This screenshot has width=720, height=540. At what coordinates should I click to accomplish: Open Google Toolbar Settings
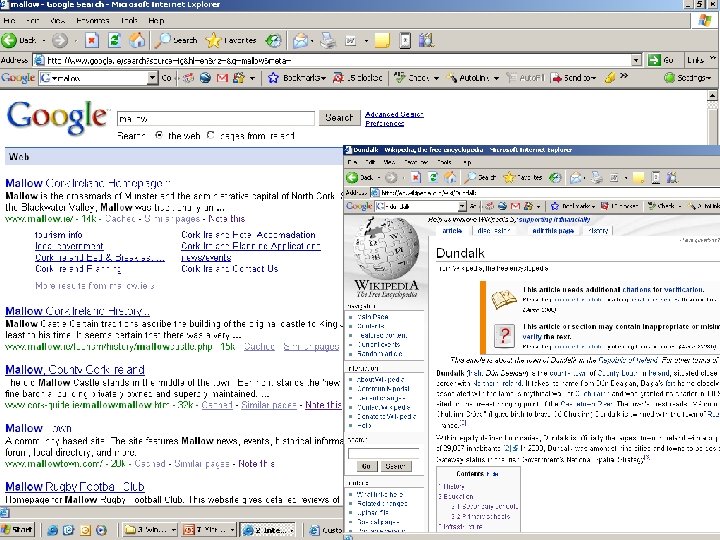(x=687, y=78)
